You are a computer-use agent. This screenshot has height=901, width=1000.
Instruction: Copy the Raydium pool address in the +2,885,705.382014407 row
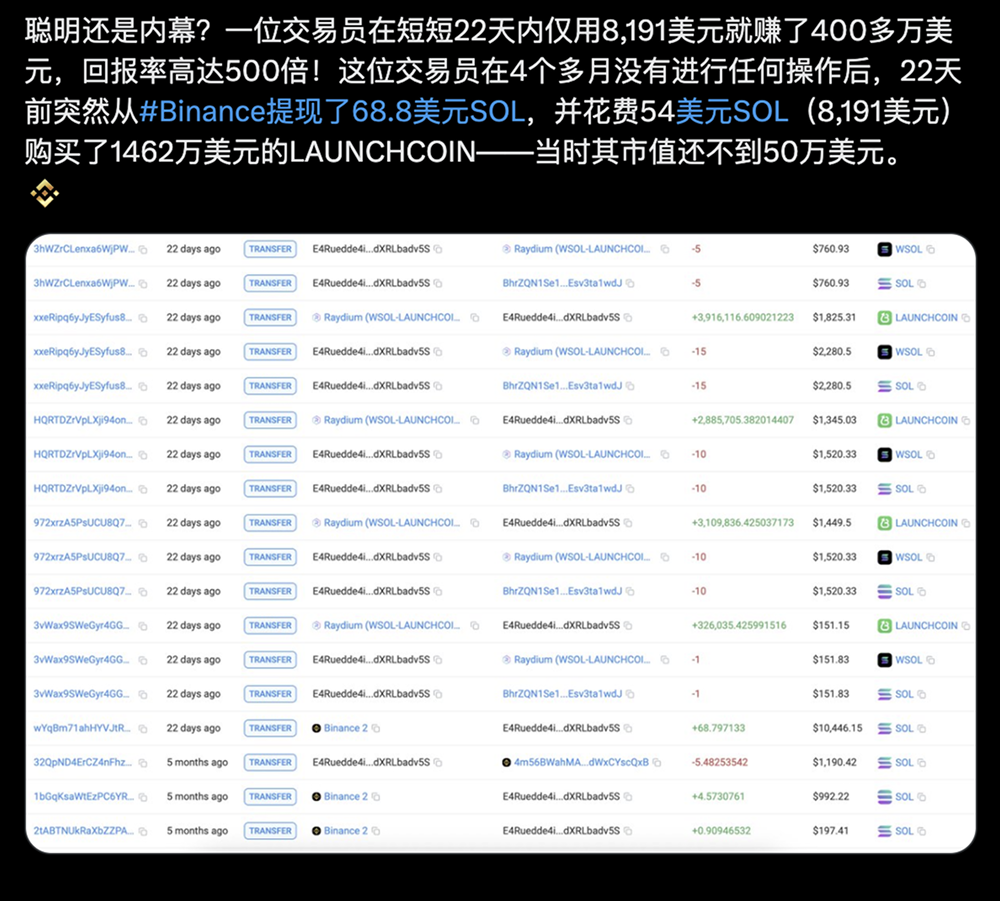point(474,420)
